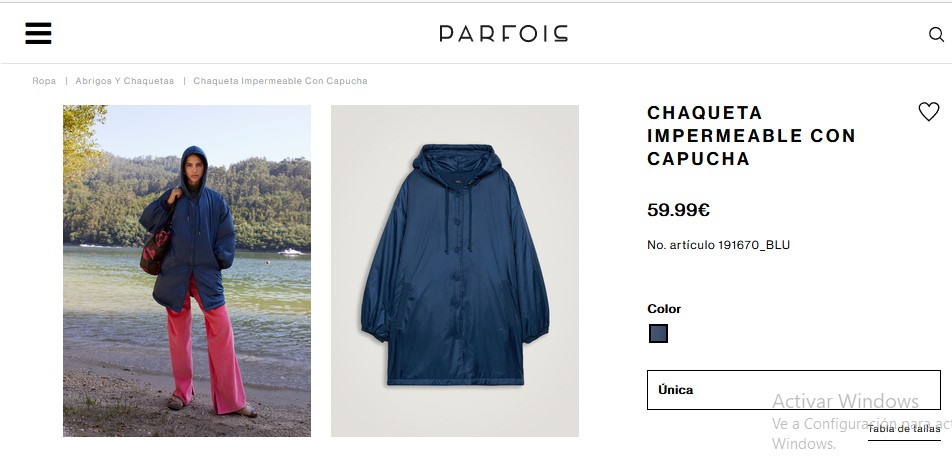Screen dimensions: 952x459
Task: Open Abrigos Y Chaquetas breadcrumb
Action: pos(124,81)
